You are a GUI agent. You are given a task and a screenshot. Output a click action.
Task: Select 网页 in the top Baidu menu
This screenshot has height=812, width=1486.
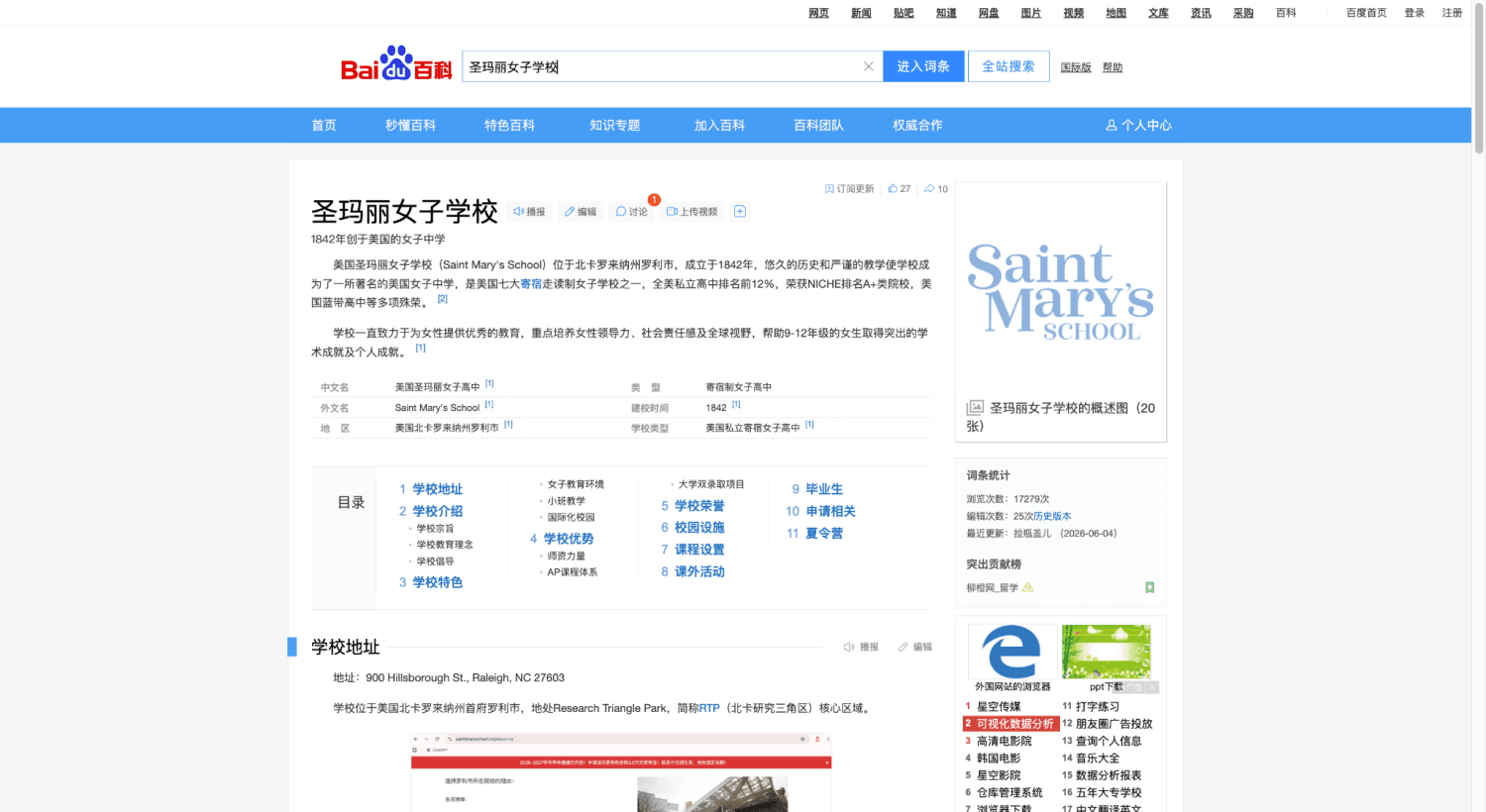coord(818,13)
